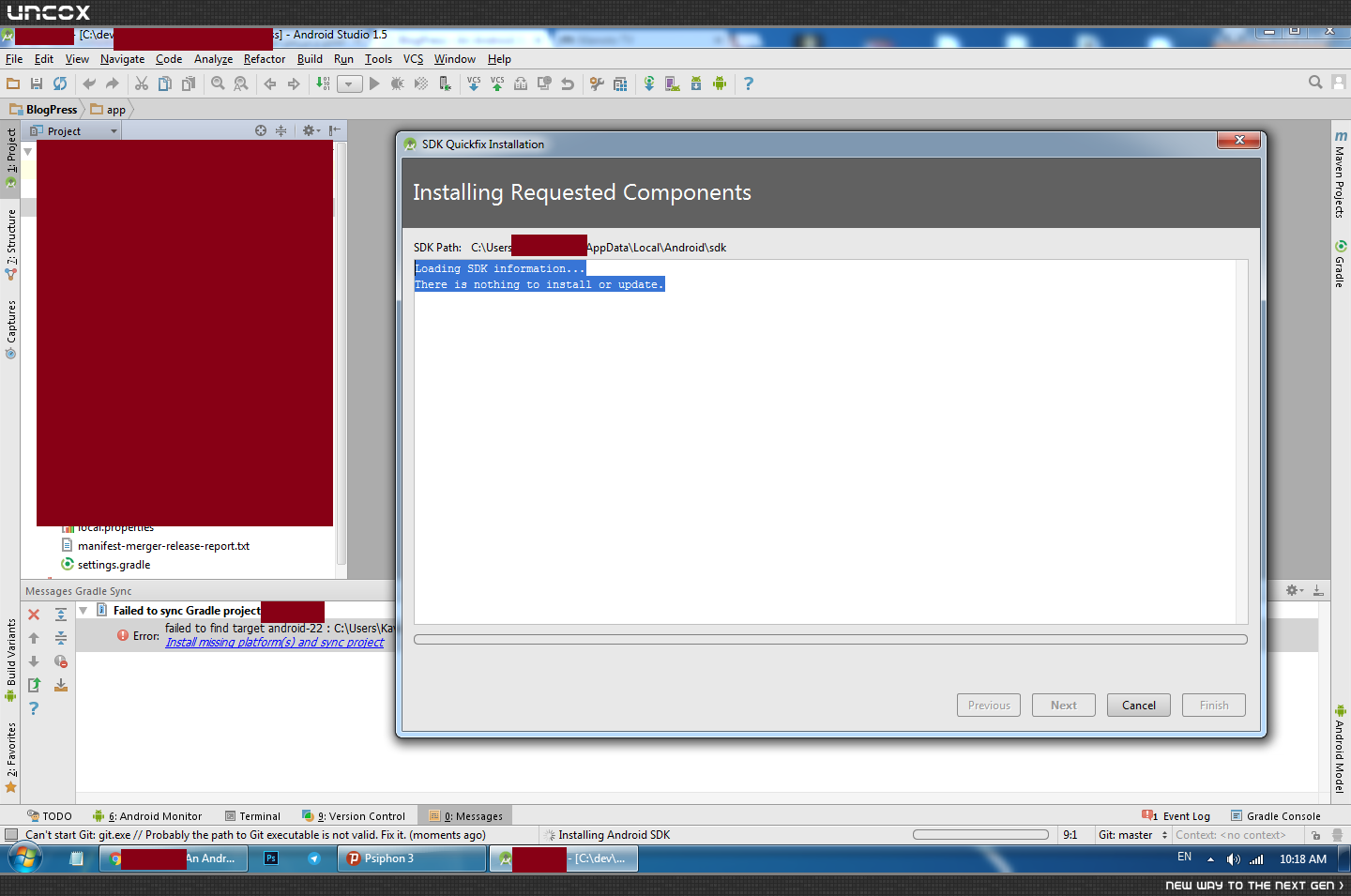Click the Cancel button in SDK dialog
Screen dimensions: 1351x896
(1139, 706)
